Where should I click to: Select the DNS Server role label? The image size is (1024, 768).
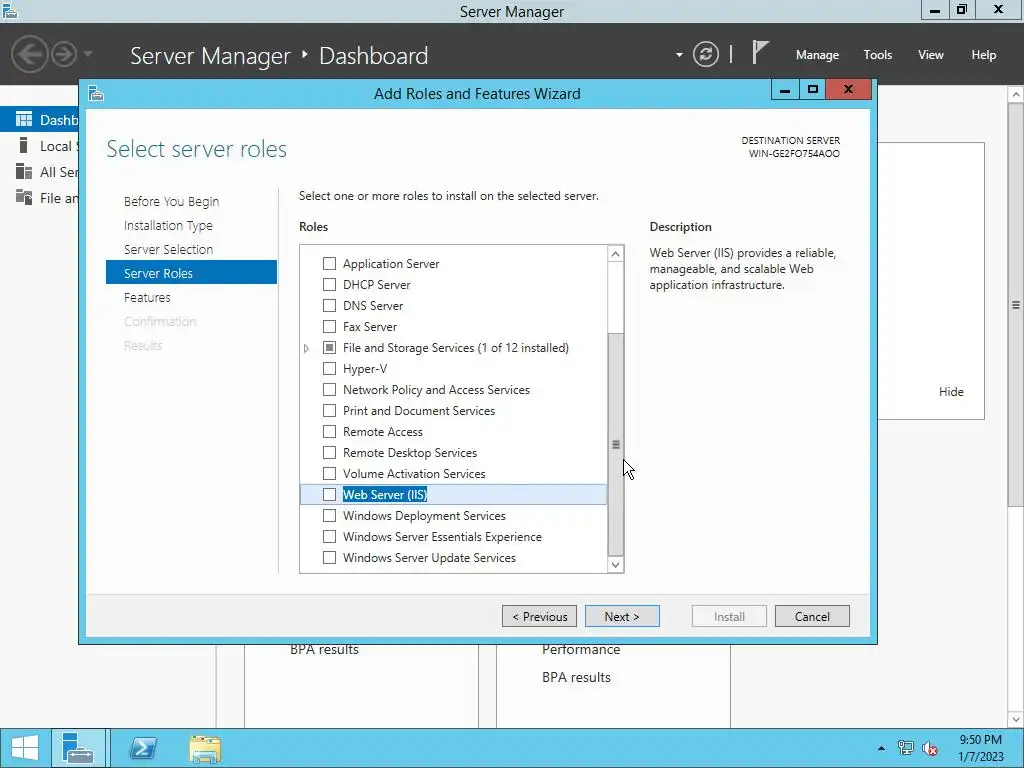tap(373, 305)
